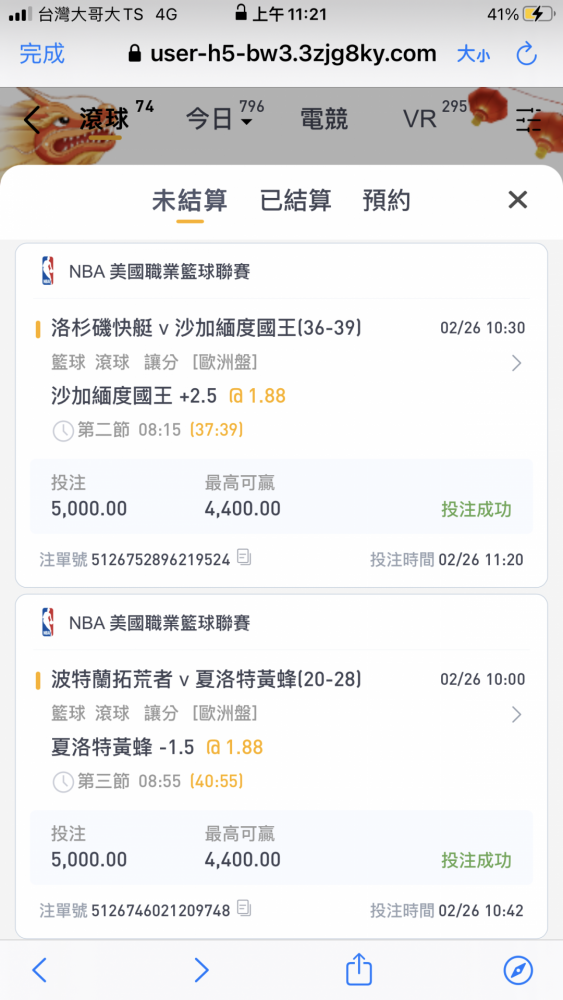Tap the browser forward arrow
Screen dimensions: 563x1000
pyautogui.click(x=201, y=971)
